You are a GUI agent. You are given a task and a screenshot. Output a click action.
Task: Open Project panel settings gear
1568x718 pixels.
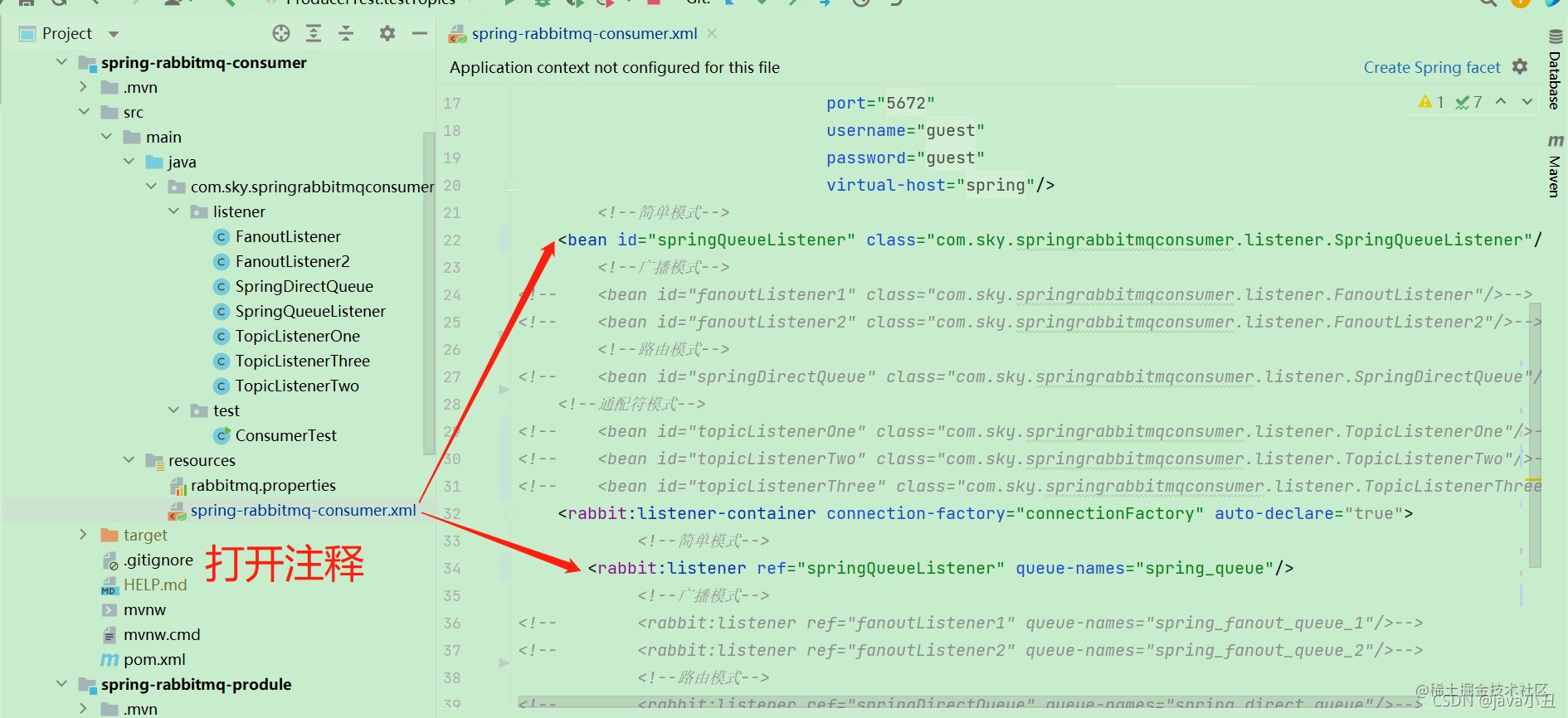click(387, 33)
